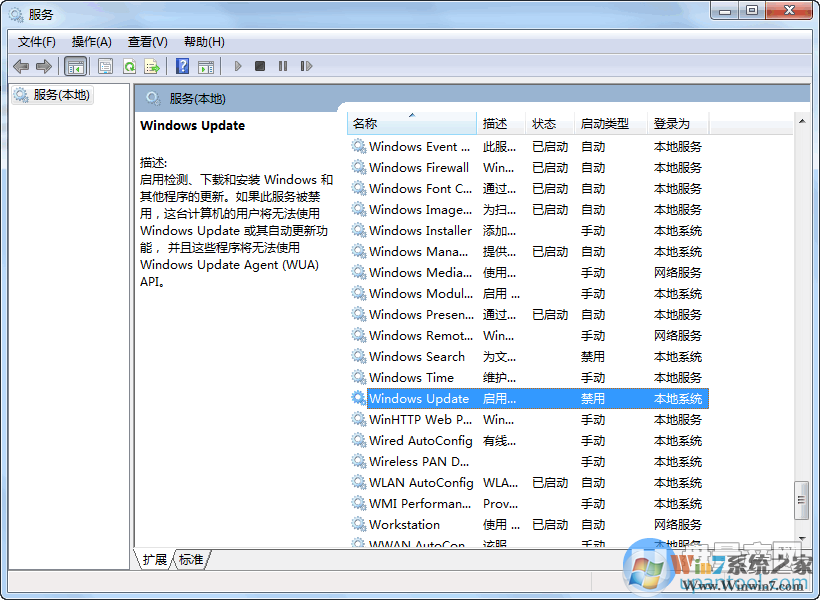Click the 服务 window title icon

(x=16, y=15)
